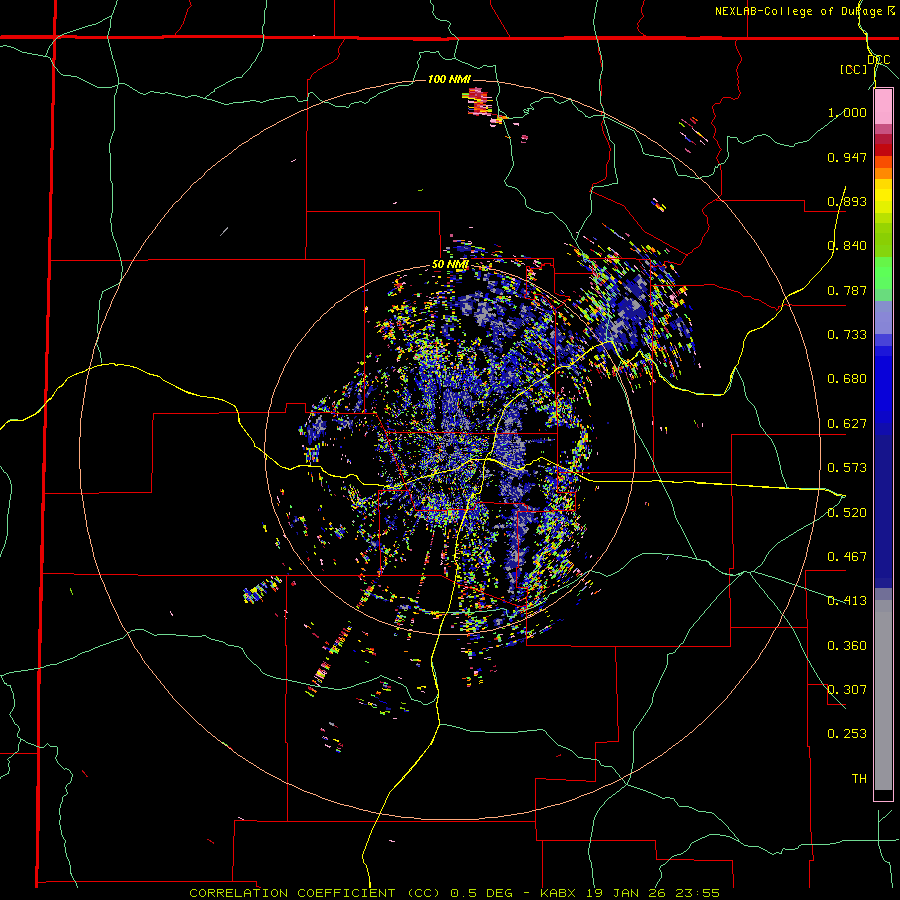Click the [CC] legend title
This screenshot has height=900, width=900.
point(854,69)
